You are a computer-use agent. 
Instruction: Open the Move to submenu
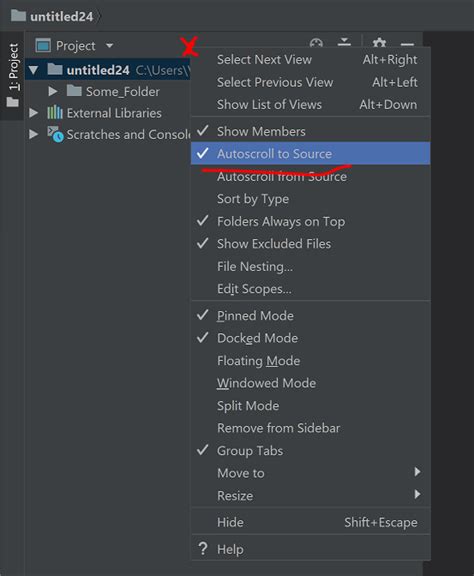[x=310, y=473]
